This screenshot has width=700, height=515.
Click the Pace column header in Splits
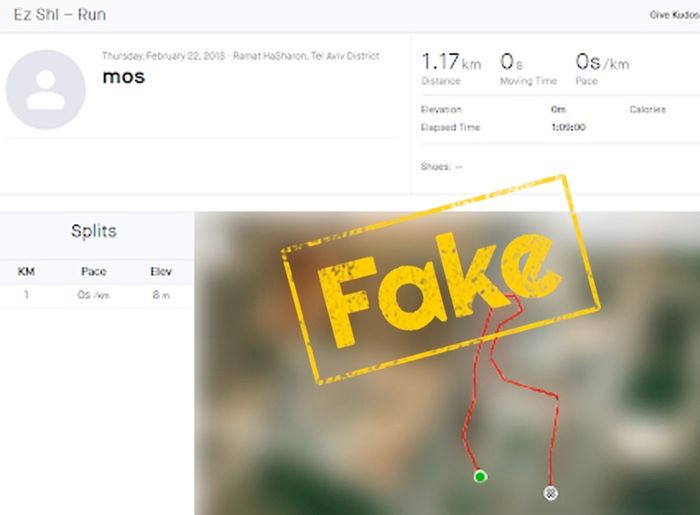point(94,271)
